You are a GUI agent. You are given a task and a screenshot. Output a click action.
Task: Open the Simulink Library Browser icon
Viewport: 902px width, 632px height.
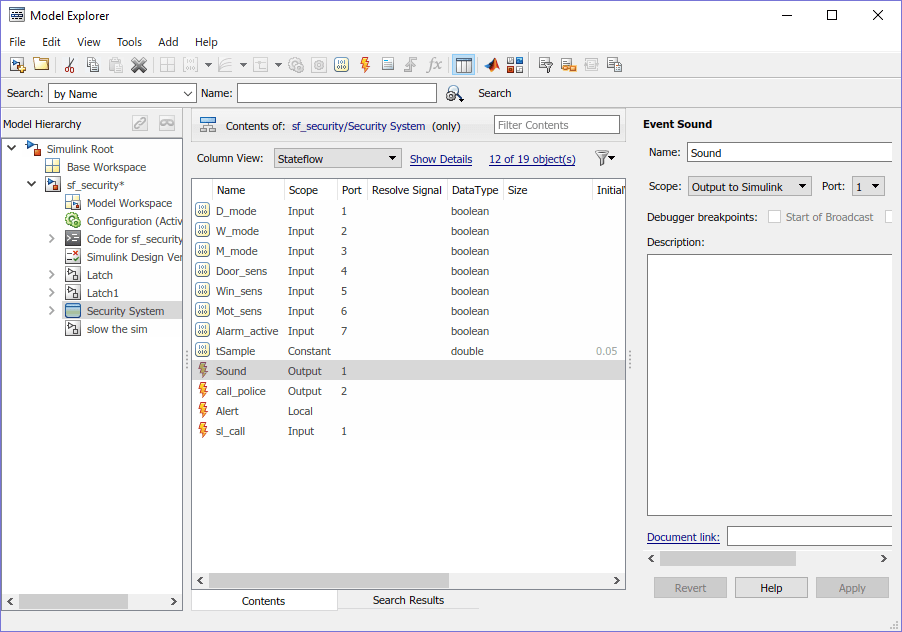(515, 65)
